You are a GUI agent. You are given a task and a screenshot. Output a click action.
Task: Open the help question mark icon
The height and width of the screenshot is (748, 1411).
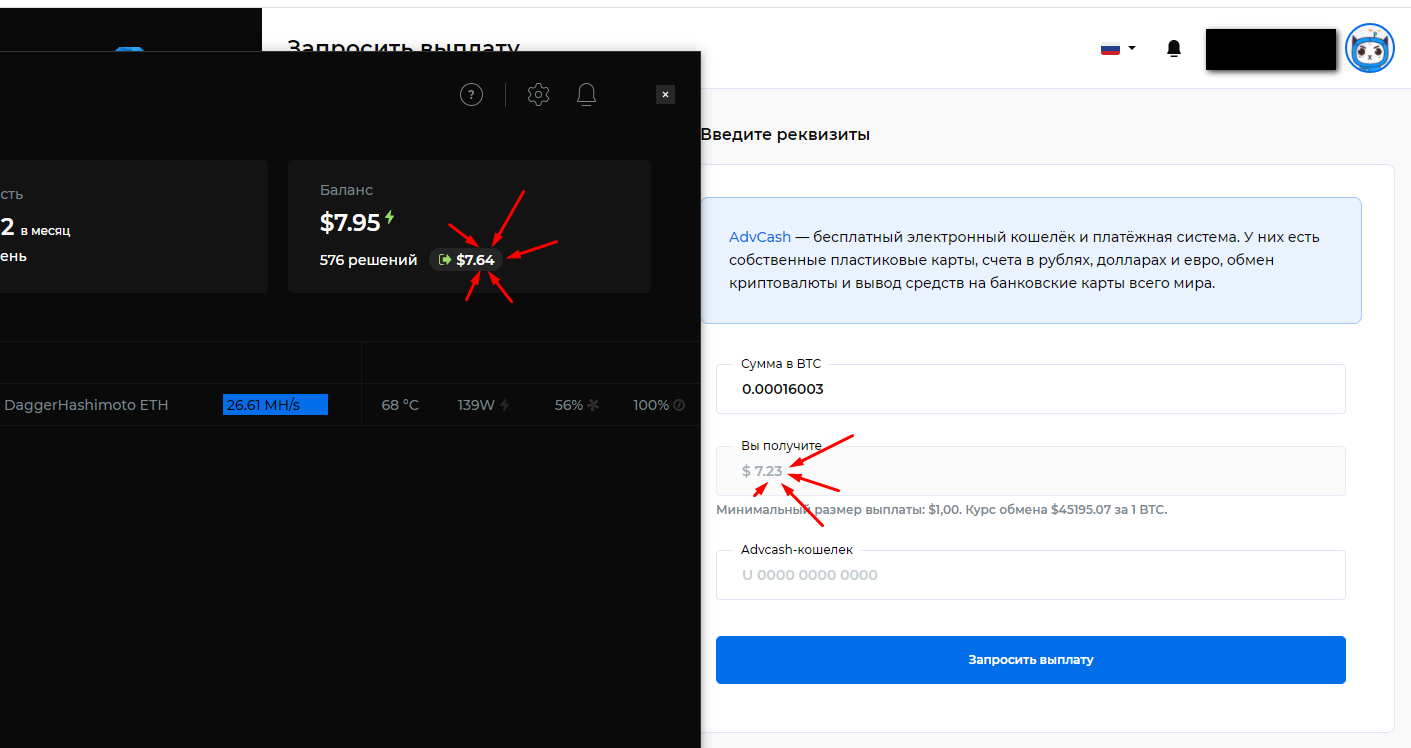coord(471,94)
